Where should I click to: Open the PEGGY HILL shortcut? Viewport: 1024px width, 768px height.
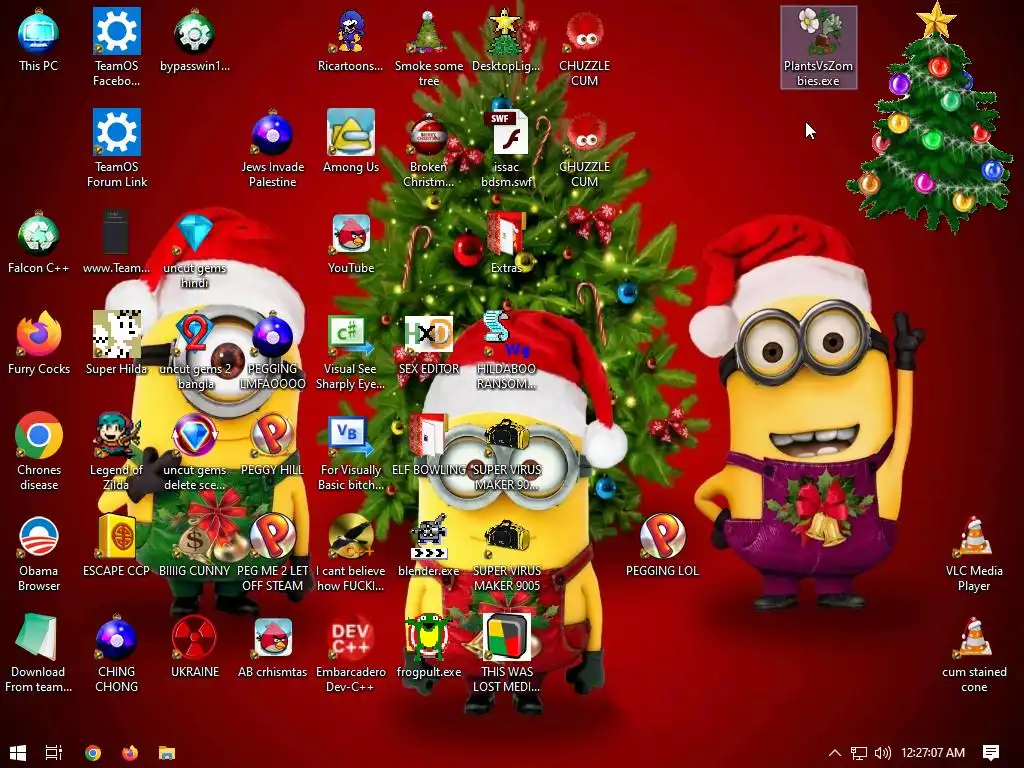(x=272, y=445)
